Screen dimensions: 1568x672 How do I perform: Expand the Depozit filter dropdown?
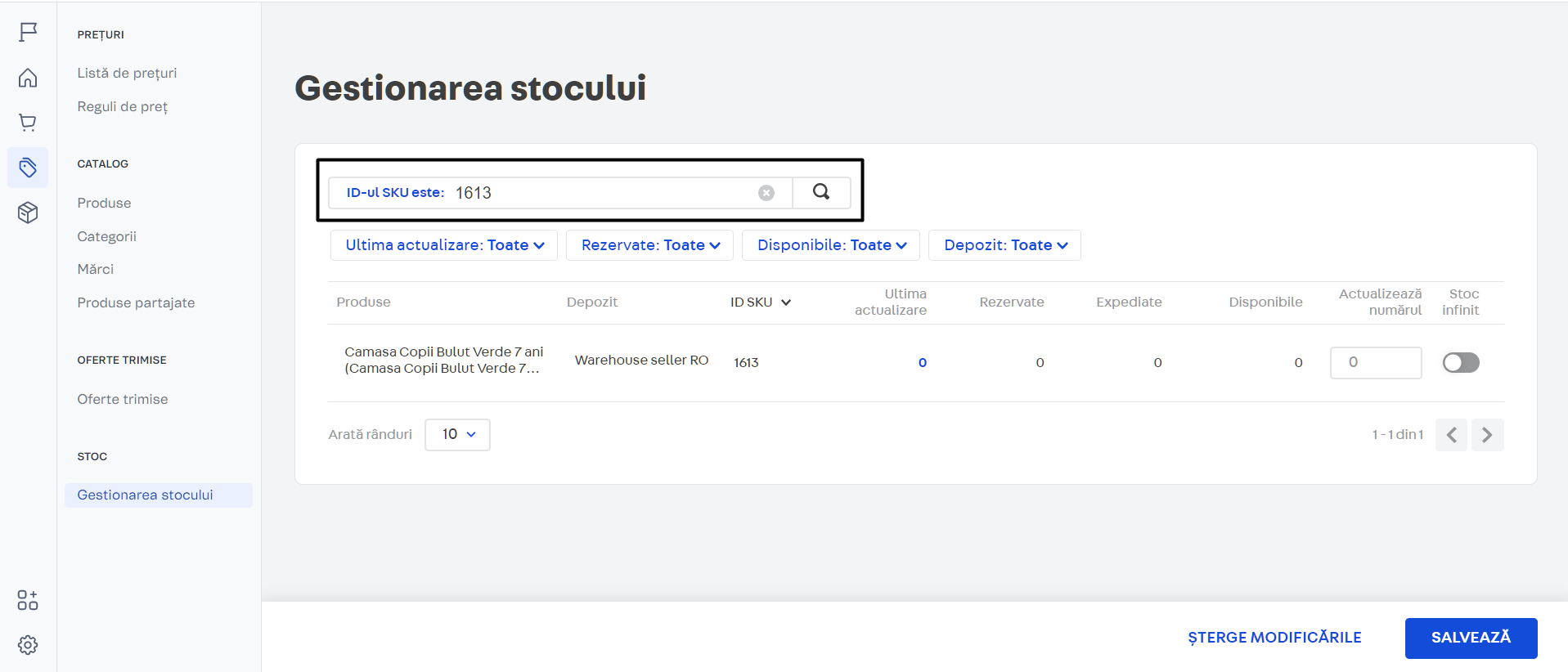click(x=1004, y=245)
